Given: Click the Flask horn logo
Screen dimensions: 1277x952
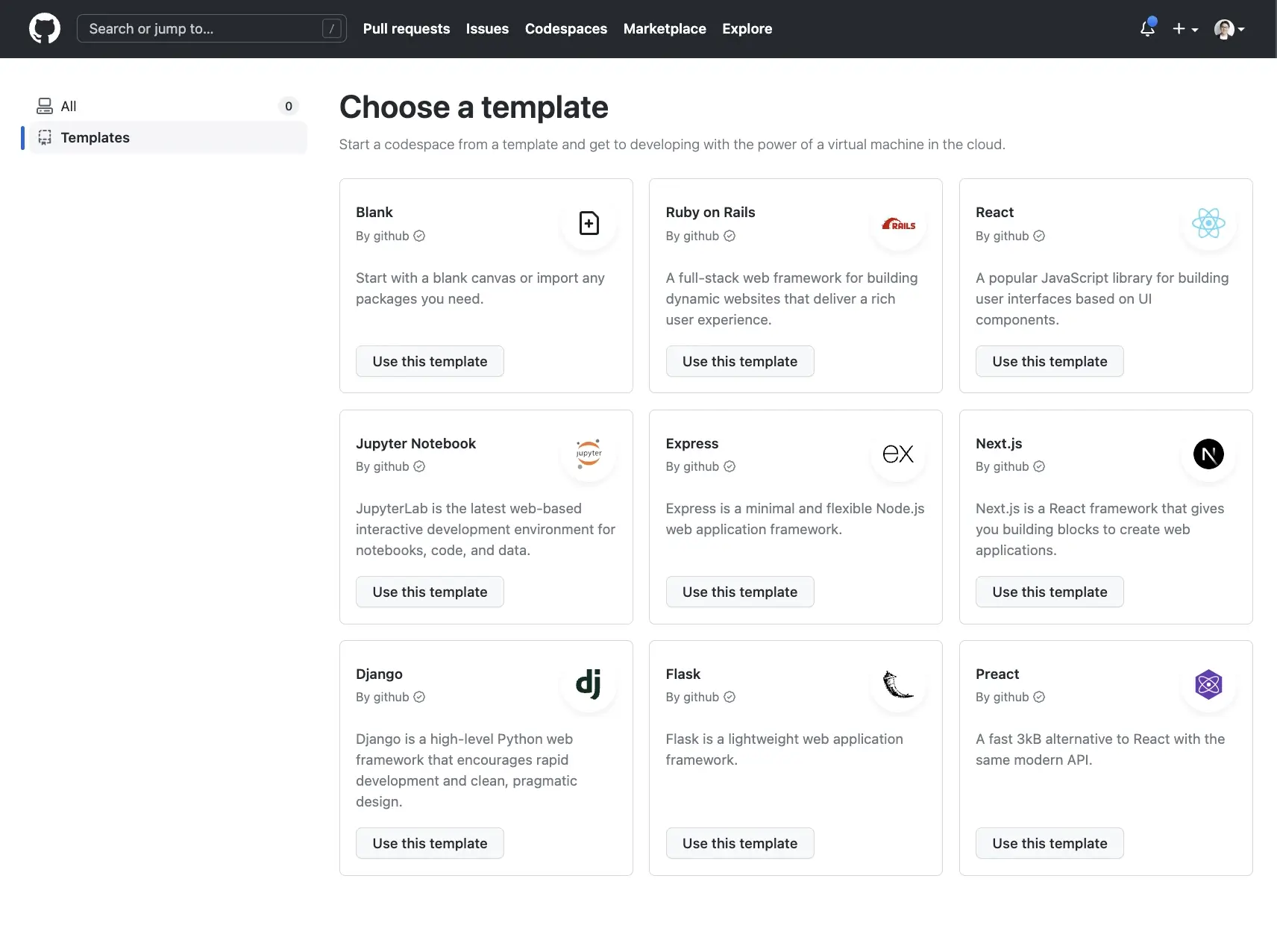Looking at the screenshot, I should click(898, 684).
